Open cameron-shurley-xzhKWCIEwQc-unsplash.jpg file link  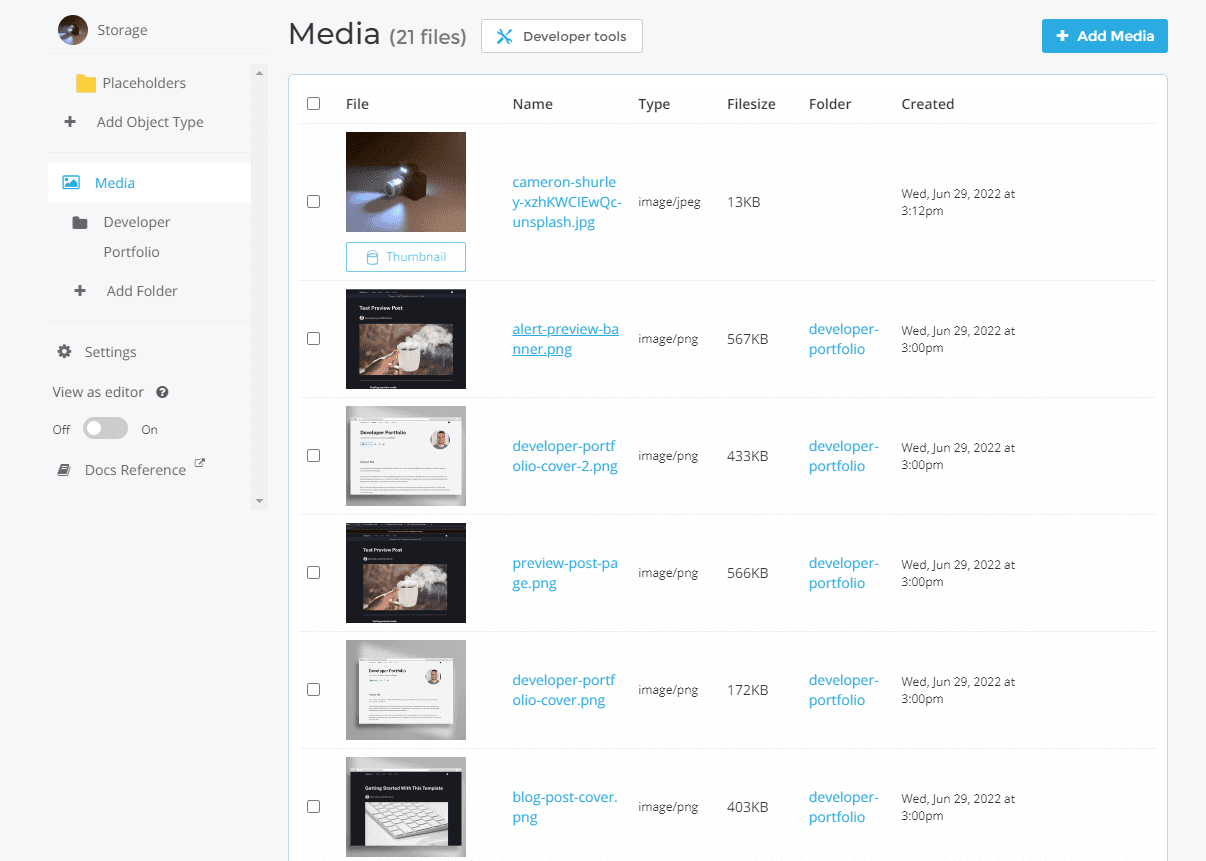tap(566, 202)
